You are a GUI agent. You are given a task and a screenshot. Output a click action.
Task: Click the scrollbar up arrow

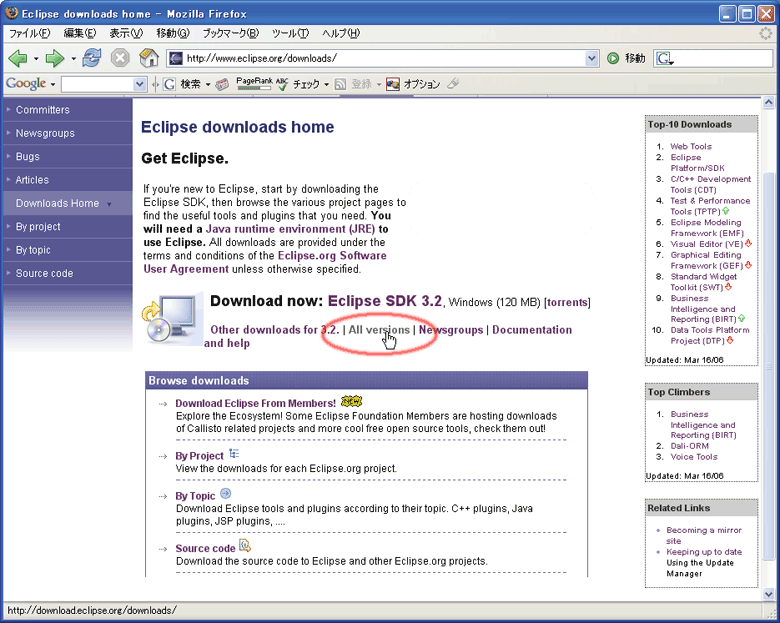[768, 103]
